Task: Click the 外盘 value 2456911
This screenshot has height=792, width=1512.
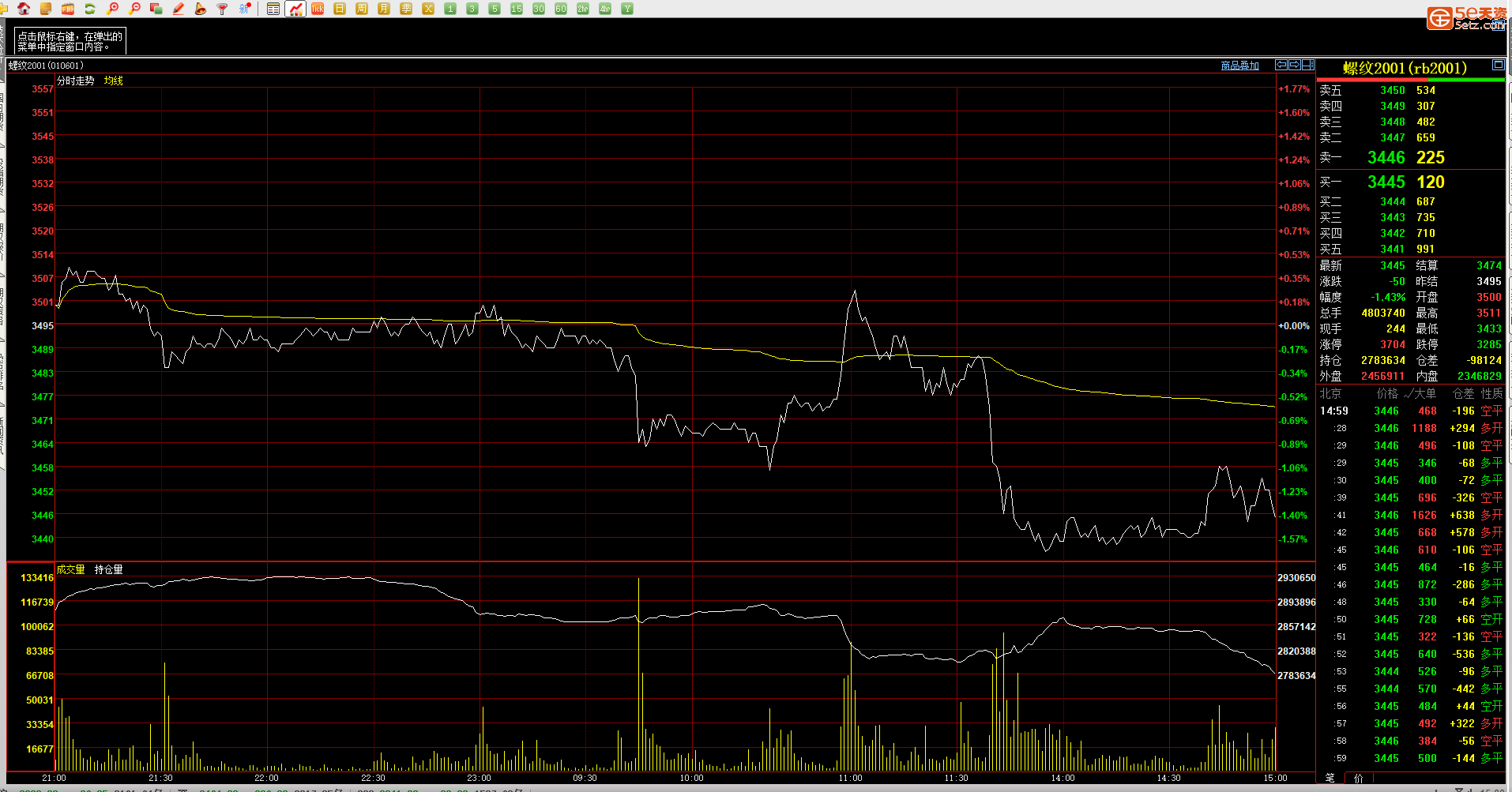Action: pos(1383,377)
